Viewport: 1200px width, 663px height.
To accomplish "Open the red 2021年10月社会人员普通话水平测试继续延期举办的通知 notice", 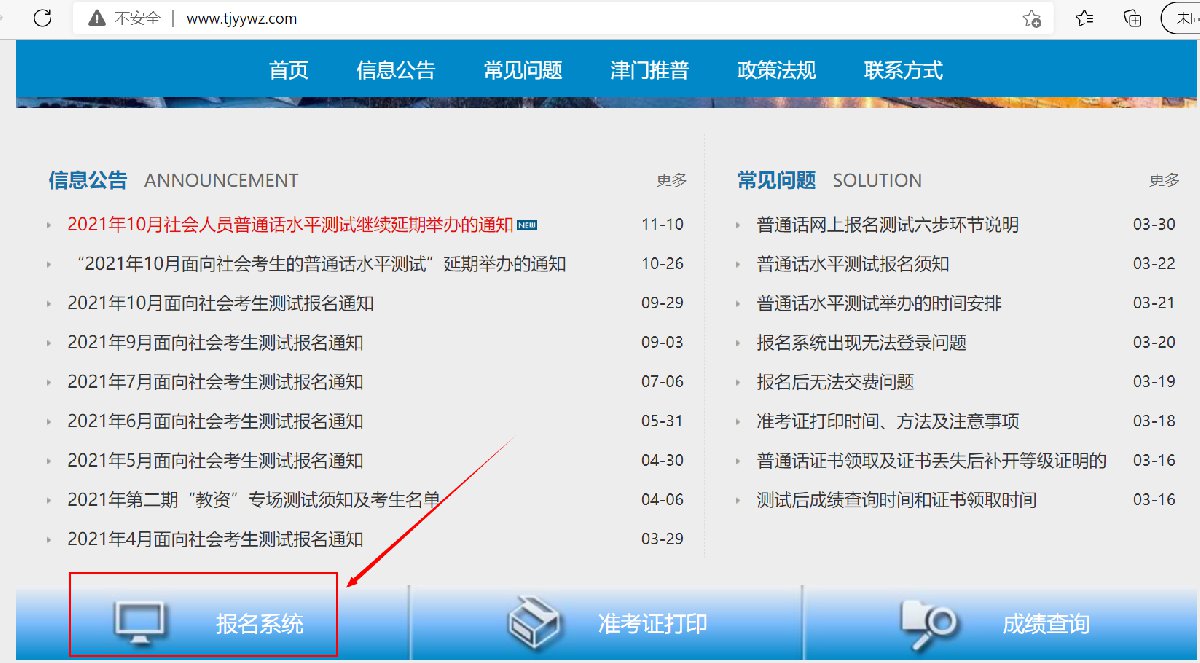I will [290, 224].
